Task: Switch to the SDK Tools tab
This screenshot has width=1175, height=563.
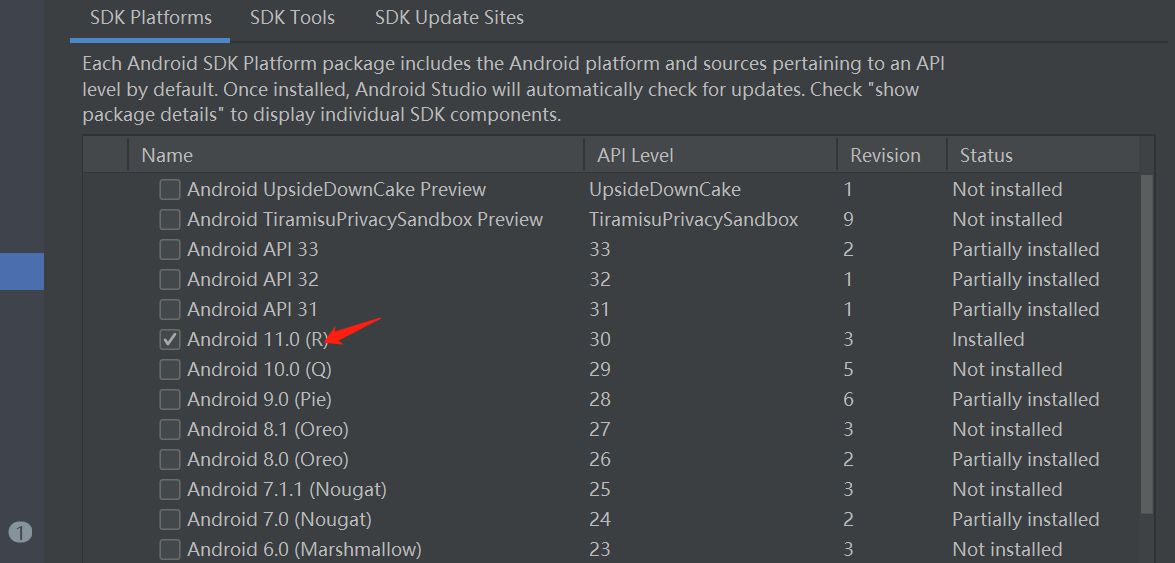Action: 292,18
